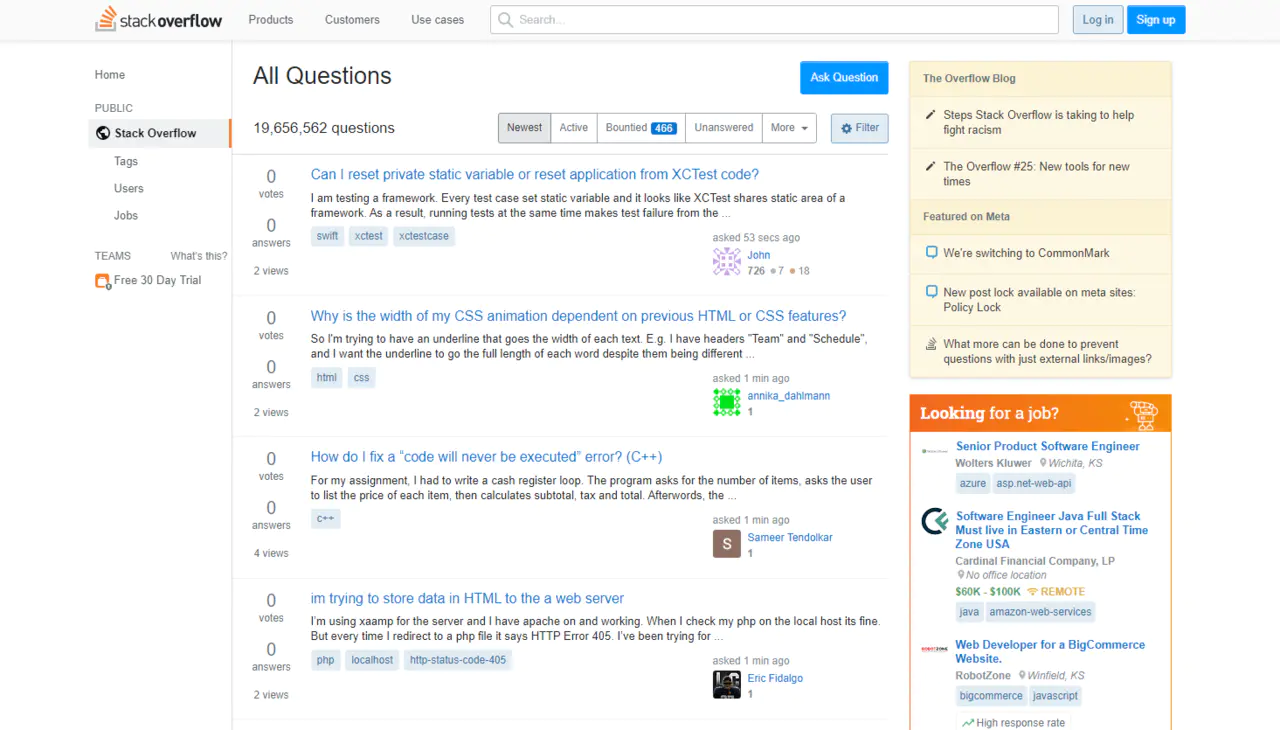The width and height of the screenshot is (1280, 730).
Task: Open the store data in HTML question
Action: [x=467, y=598]
